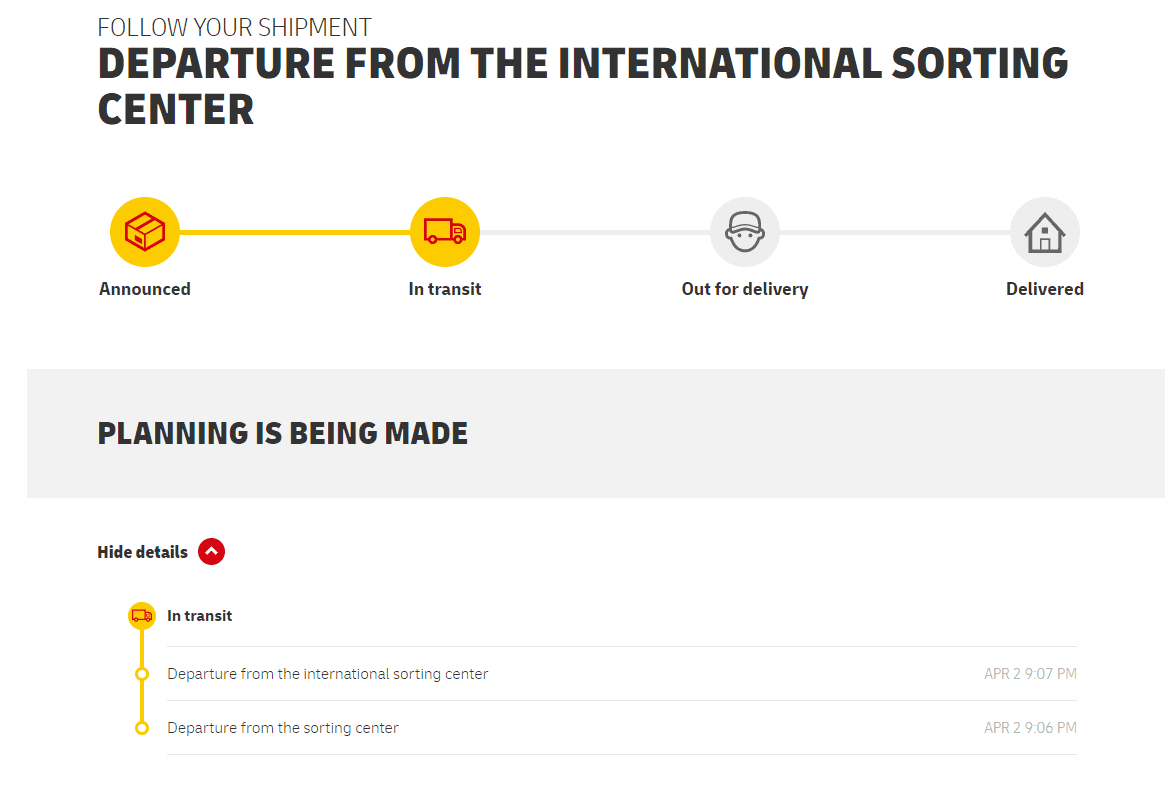Image resolution: width=1165 pixels, height=786 pixels.
Task: Click the international sorting center timeline dot
Action: tap(142, 674)
